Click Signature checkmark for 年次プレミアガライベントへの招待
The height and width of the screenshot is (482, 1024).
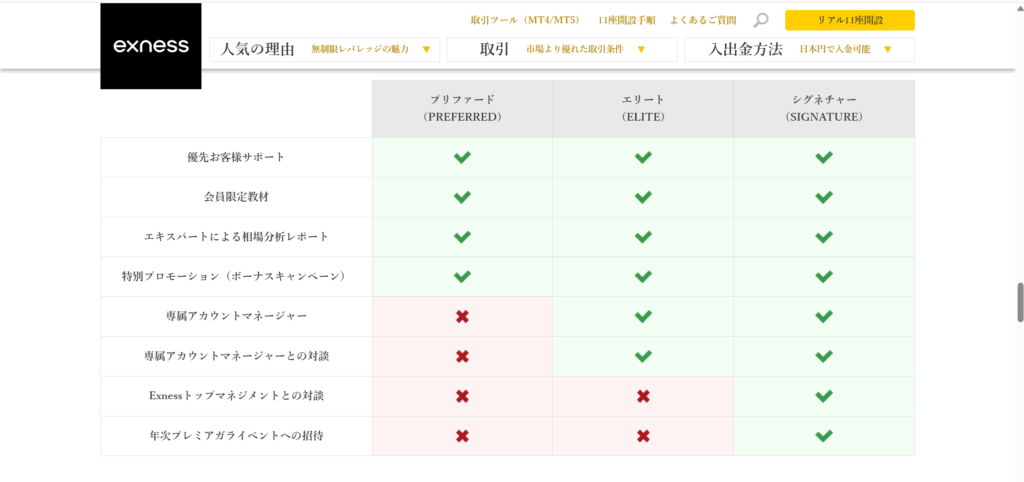click(823, 436)
